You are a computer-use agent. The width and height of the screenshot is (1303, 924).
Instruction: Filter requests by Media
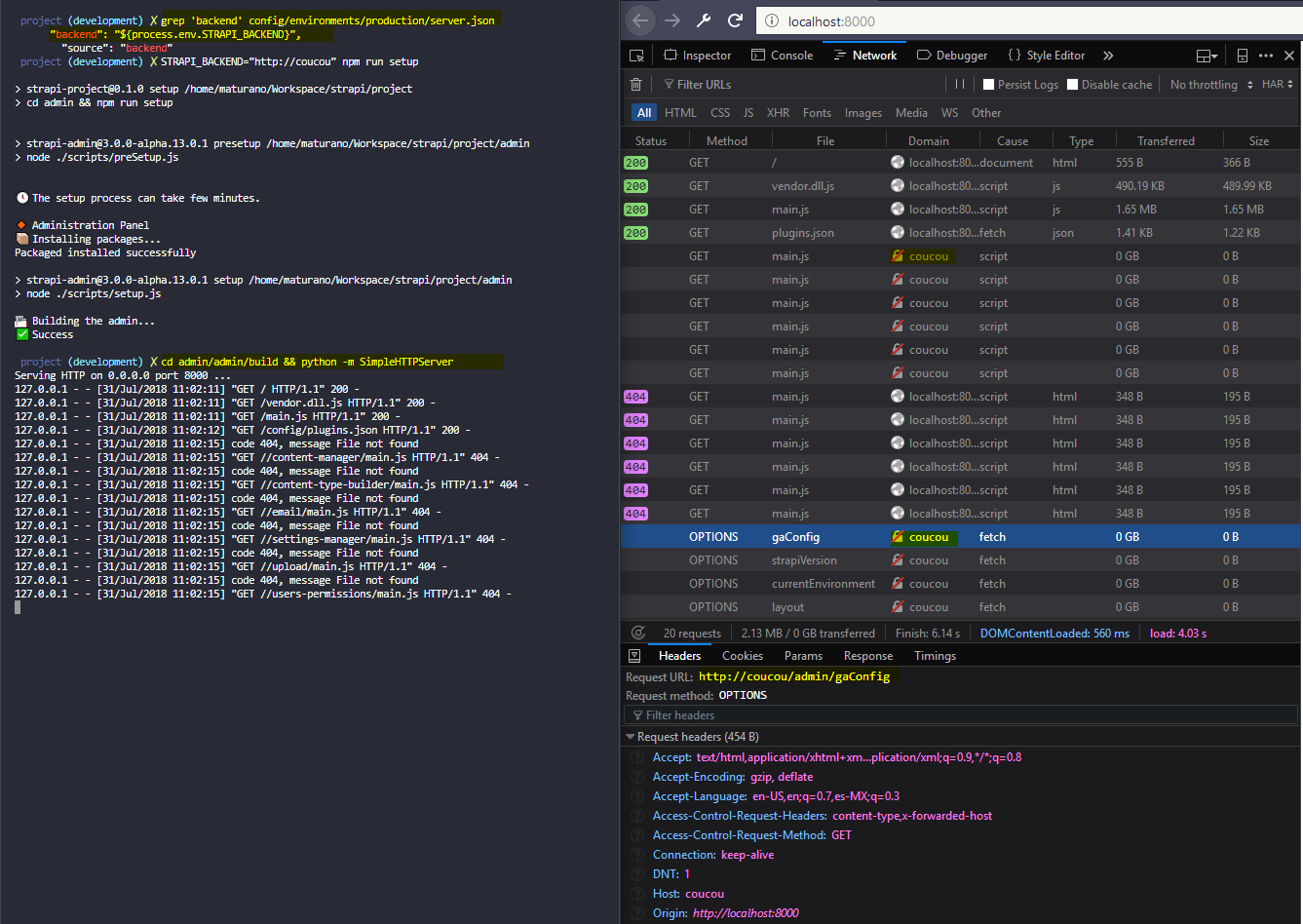pyautogui.click(x=911, y=113)
